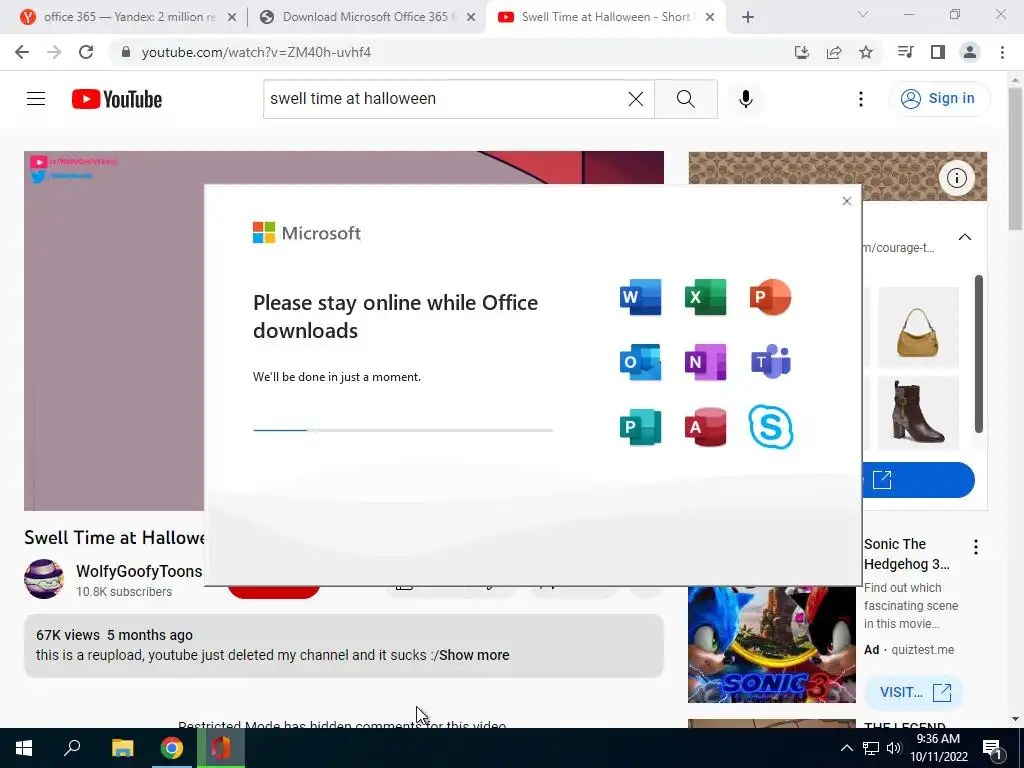
Task: Click the Teams icon in Office installer
Action: pos(771,361)
